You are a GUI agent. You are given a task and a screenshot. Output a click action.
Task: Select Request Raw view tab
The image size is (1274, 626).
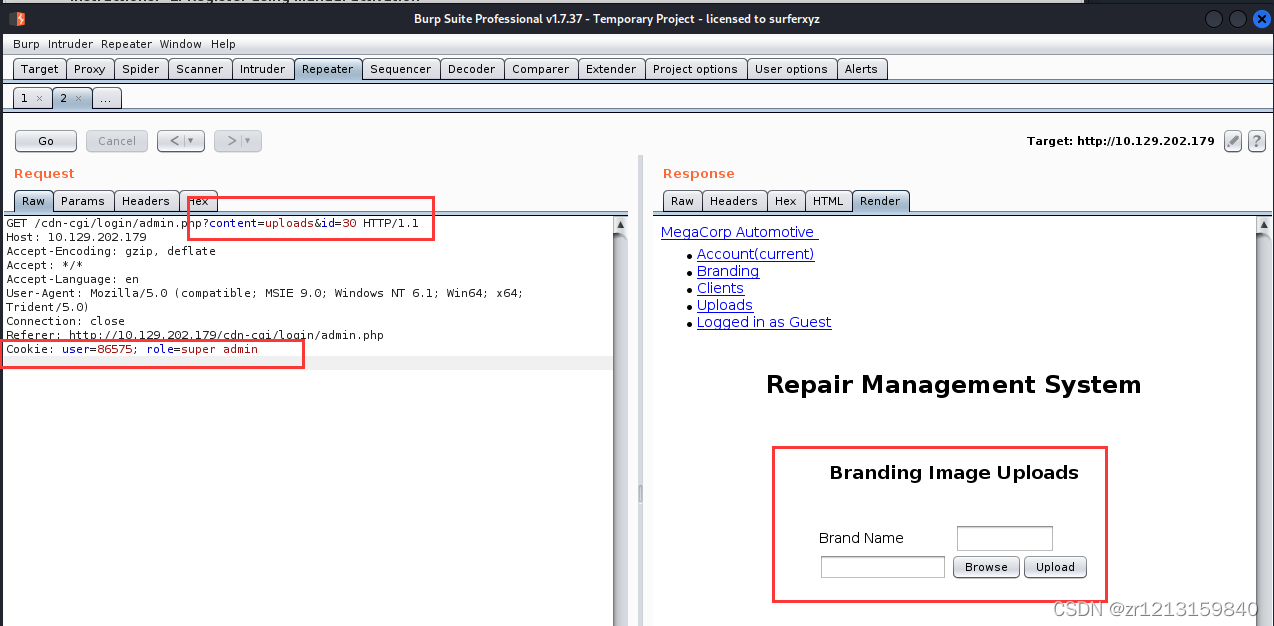[34, 201]
